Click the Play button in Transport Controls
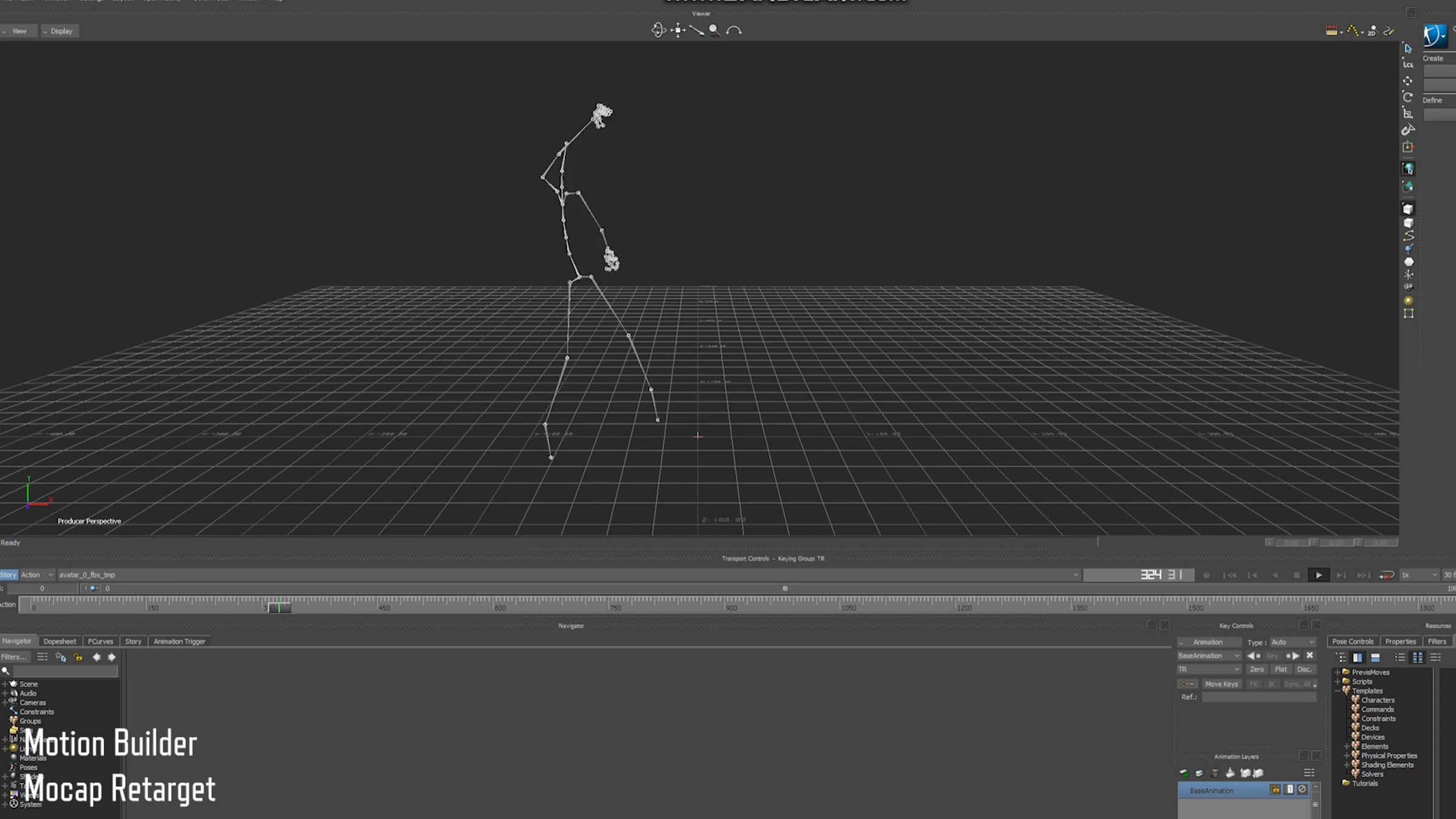This screenshot has width=1456, height=819. [1318, 575]
